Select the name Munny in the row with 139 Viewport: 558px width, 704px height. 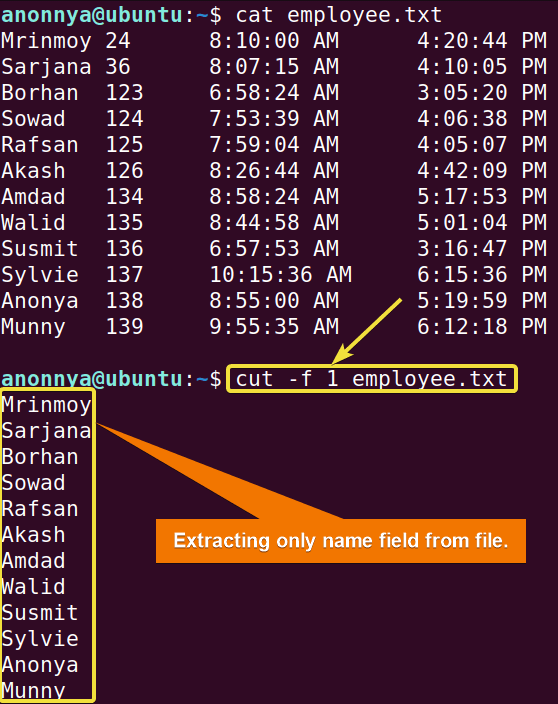coord(33,327)
